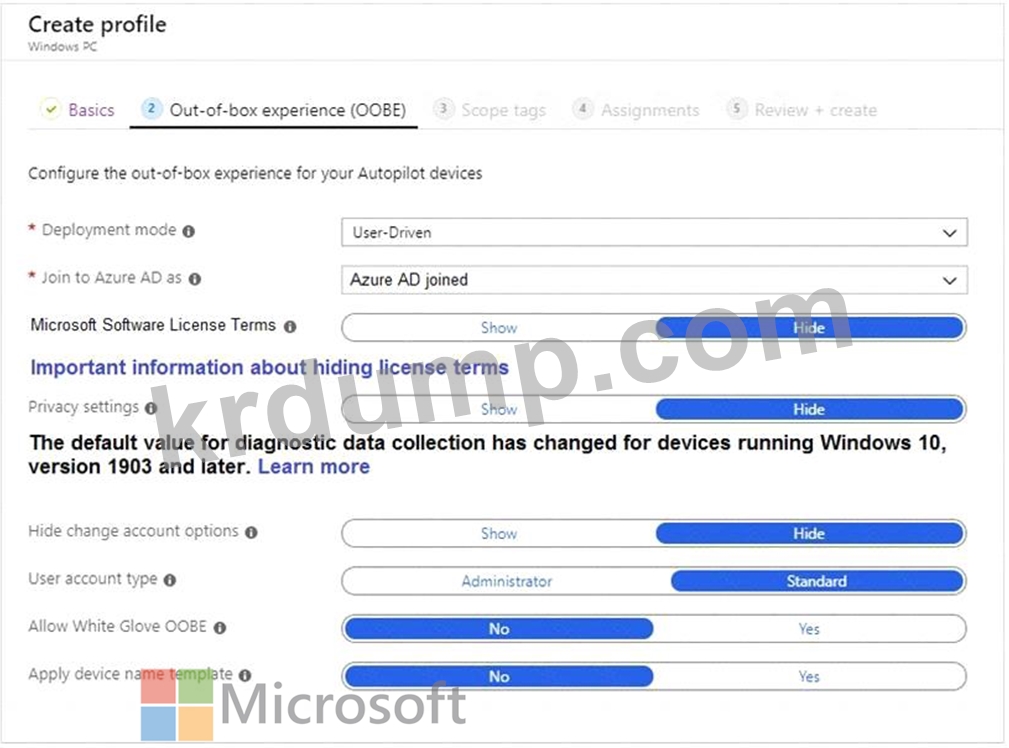Click the Join to Azure AD as info icon
The width and height of the screenshot is (1009, 748).
point(195,279)
